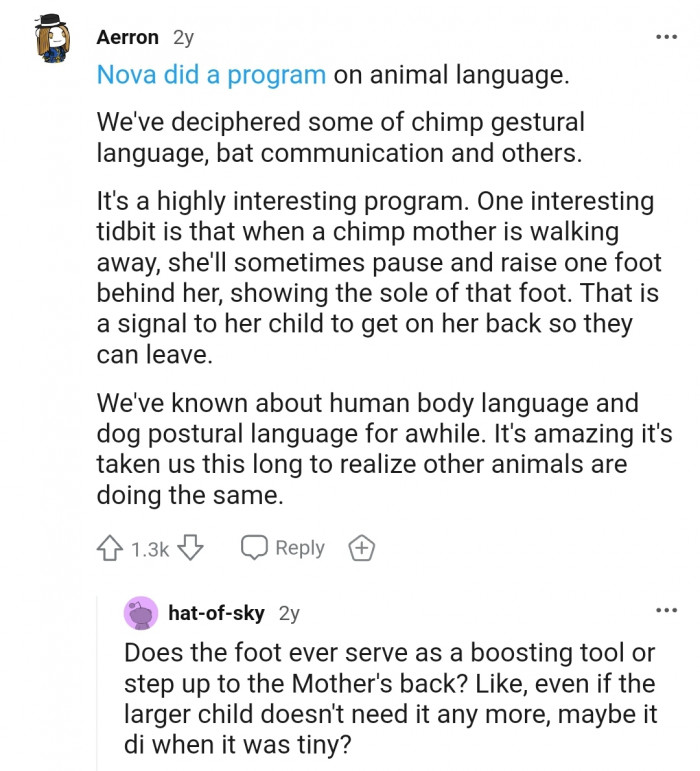Open more options for Aerron's comment
700x771 pixels.
point(665,37)
